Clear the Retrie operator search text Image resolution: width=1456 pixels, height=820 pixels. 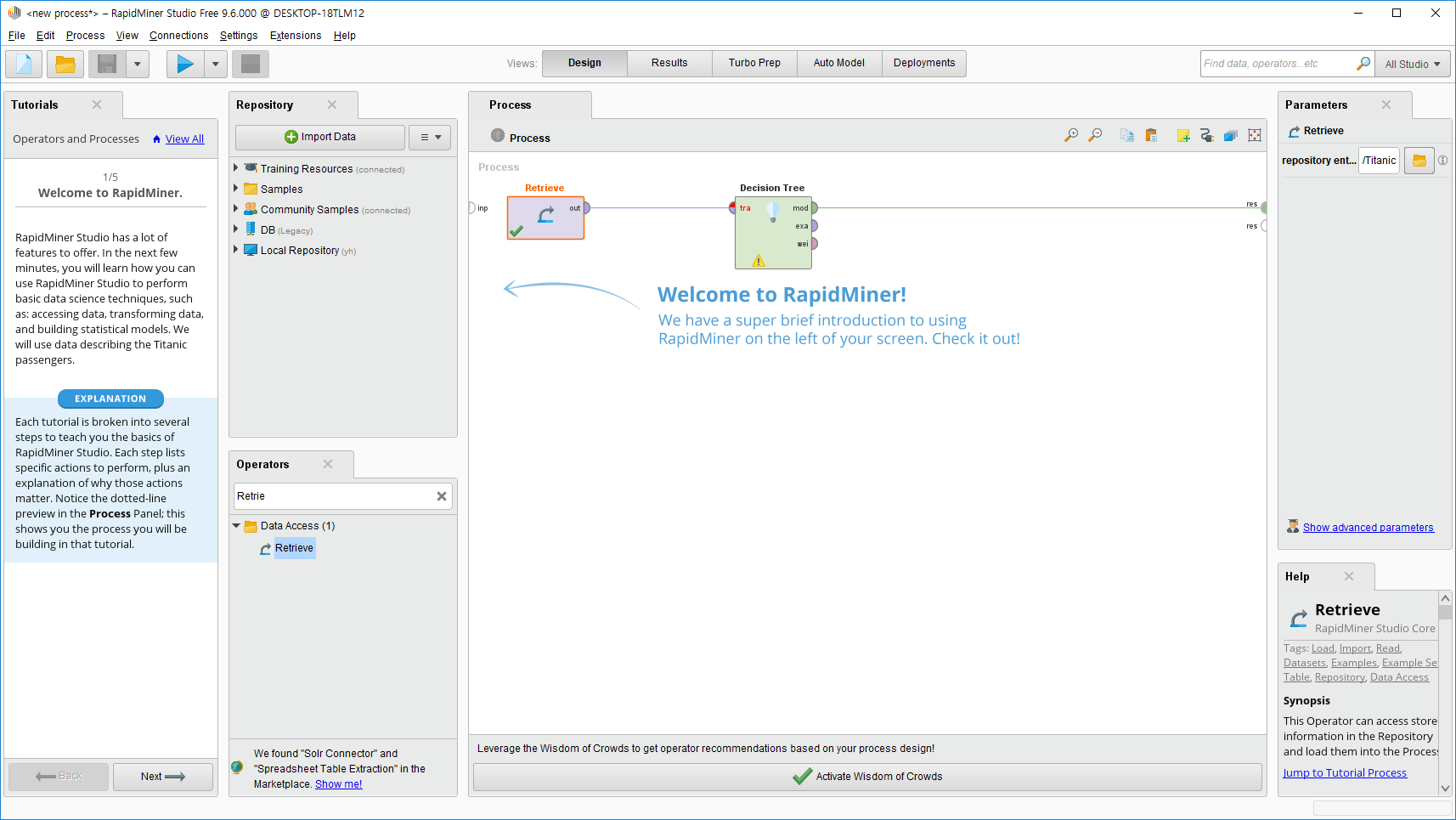tap(442, 496)
